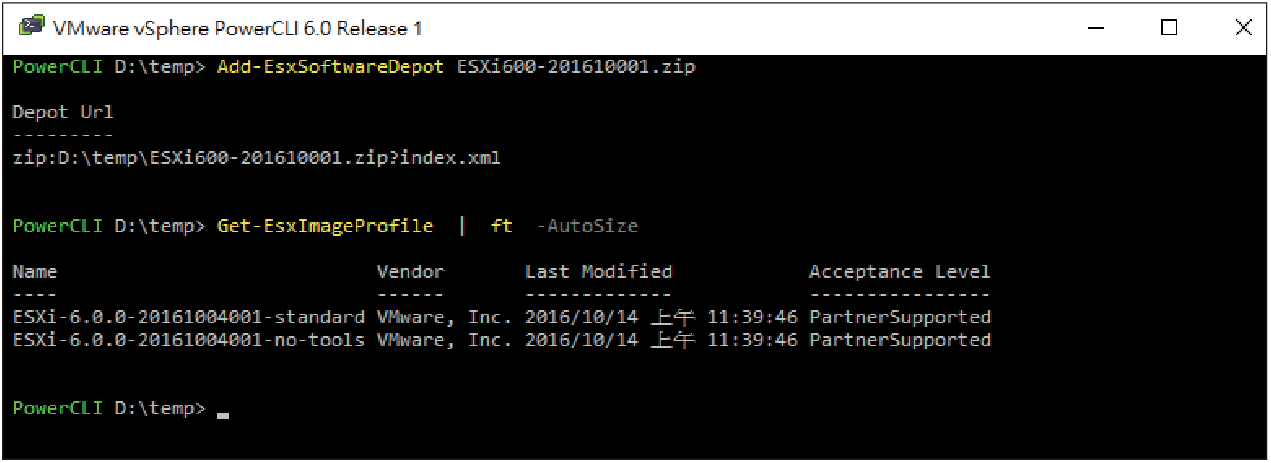Image resolution: width=1271 pixels, height=463 pixels.
Task: Click the Vendor column header
Action: click(410, 272)
